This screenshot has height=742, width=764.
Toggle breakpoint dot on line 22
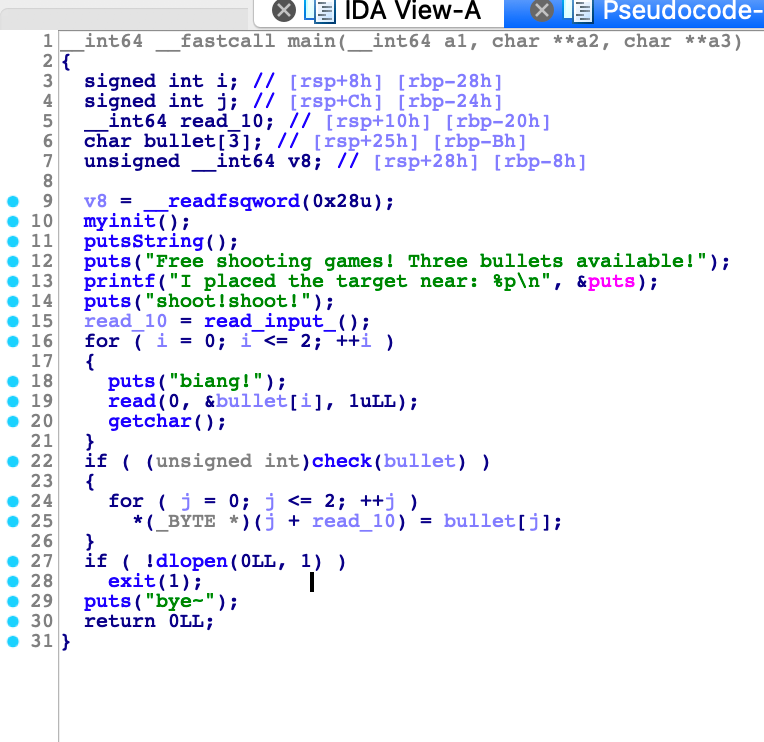pyautogui.click(x=13, y=461)
